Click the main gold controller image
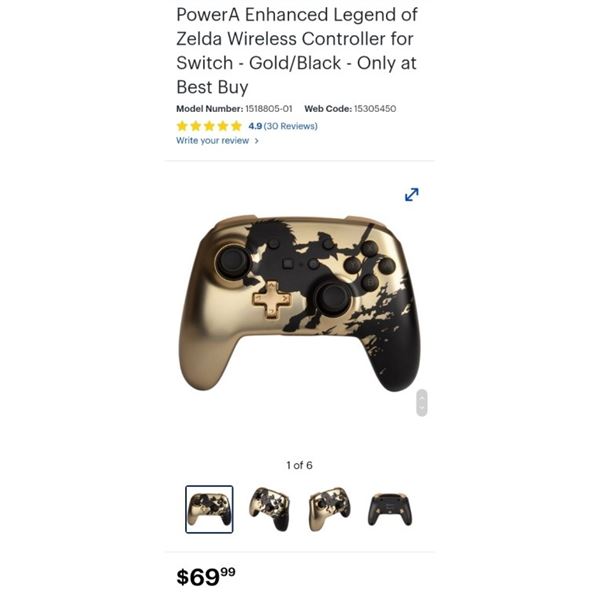The width and height of the screenshot is (600, 600). pyautogui.click(x=300, y=303)
